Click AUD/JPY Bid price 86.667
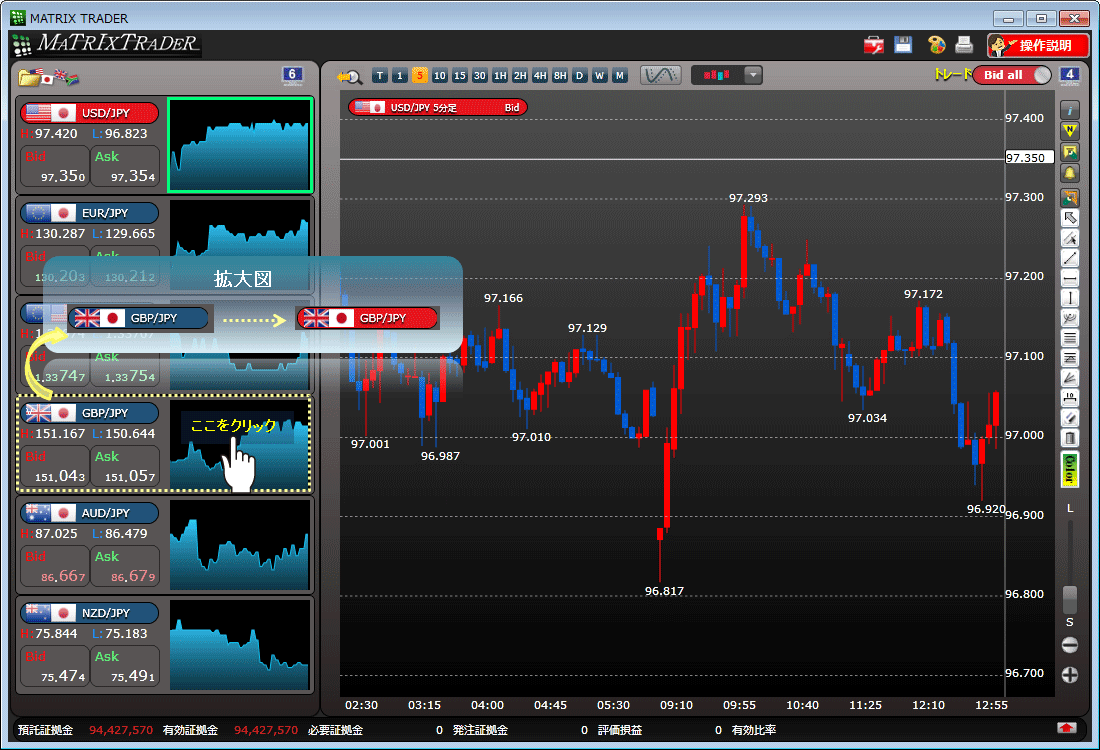This screenshot has height=750, width=1100. 55,566
